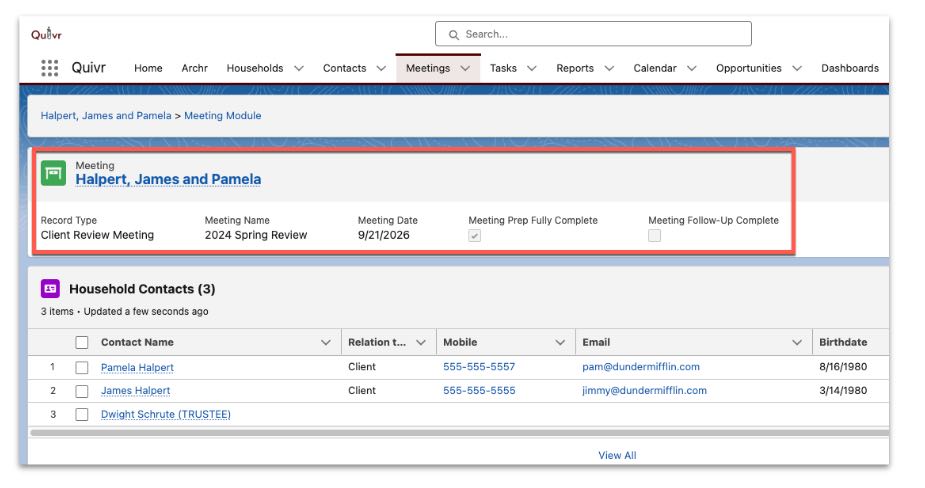Screen dimensions: 925x488
Task: Open James Halpert contact link
Action: pyautogui.click(x=135, y=391)
